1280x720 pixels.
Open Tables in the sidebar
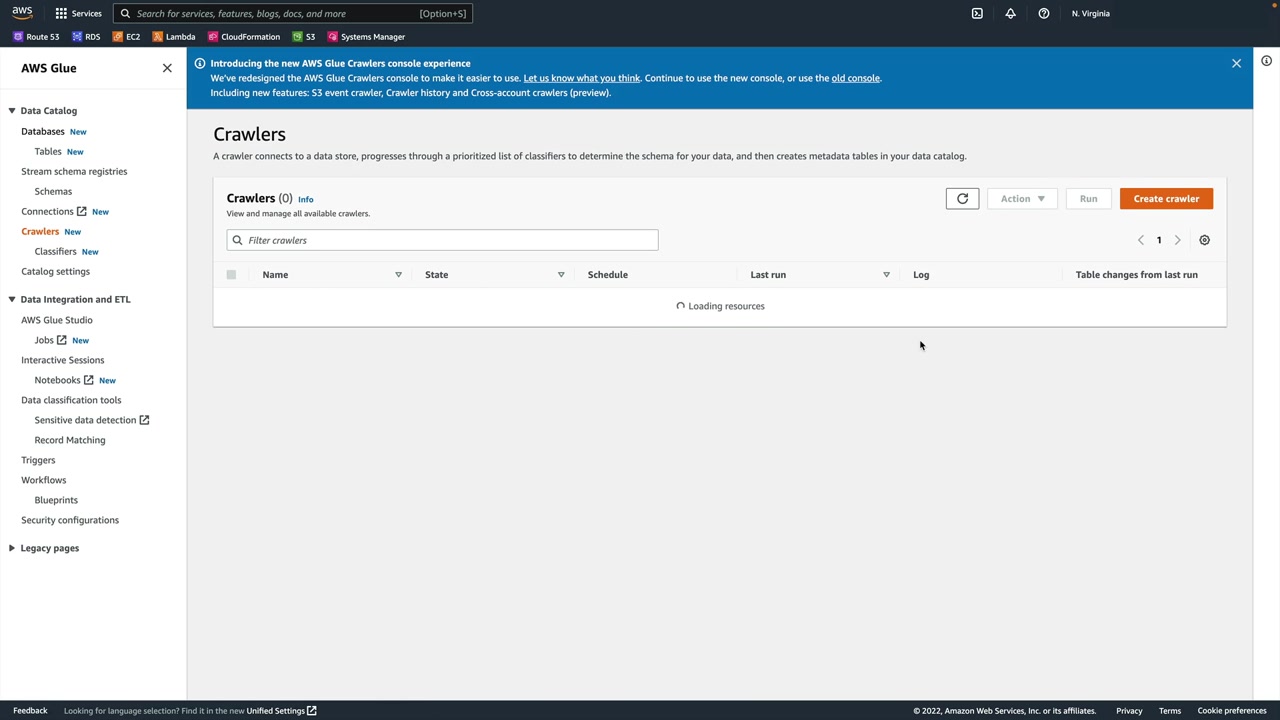coord(48,151)
